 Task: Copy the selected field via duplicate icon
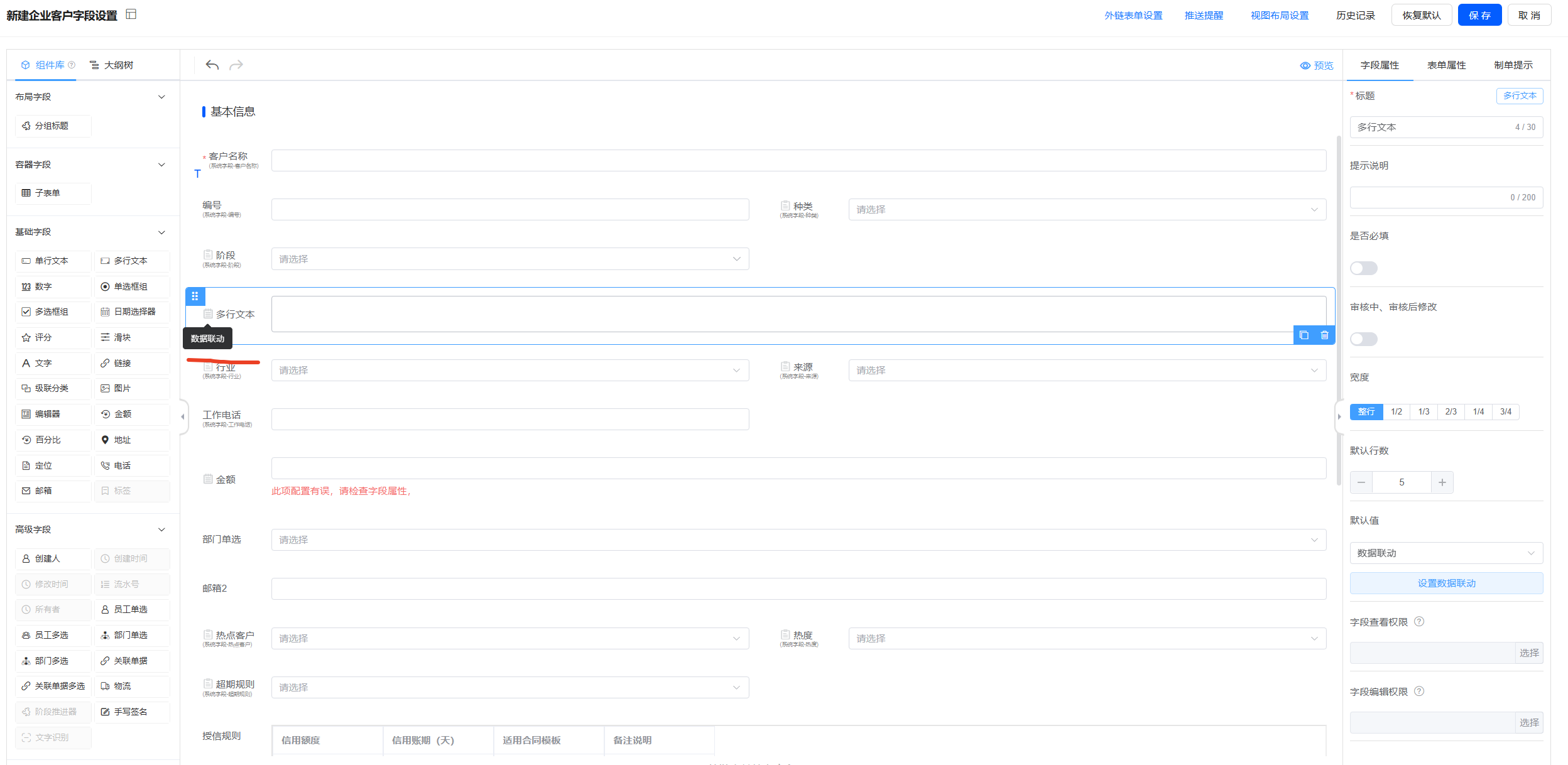click(x=1304, y=335)
